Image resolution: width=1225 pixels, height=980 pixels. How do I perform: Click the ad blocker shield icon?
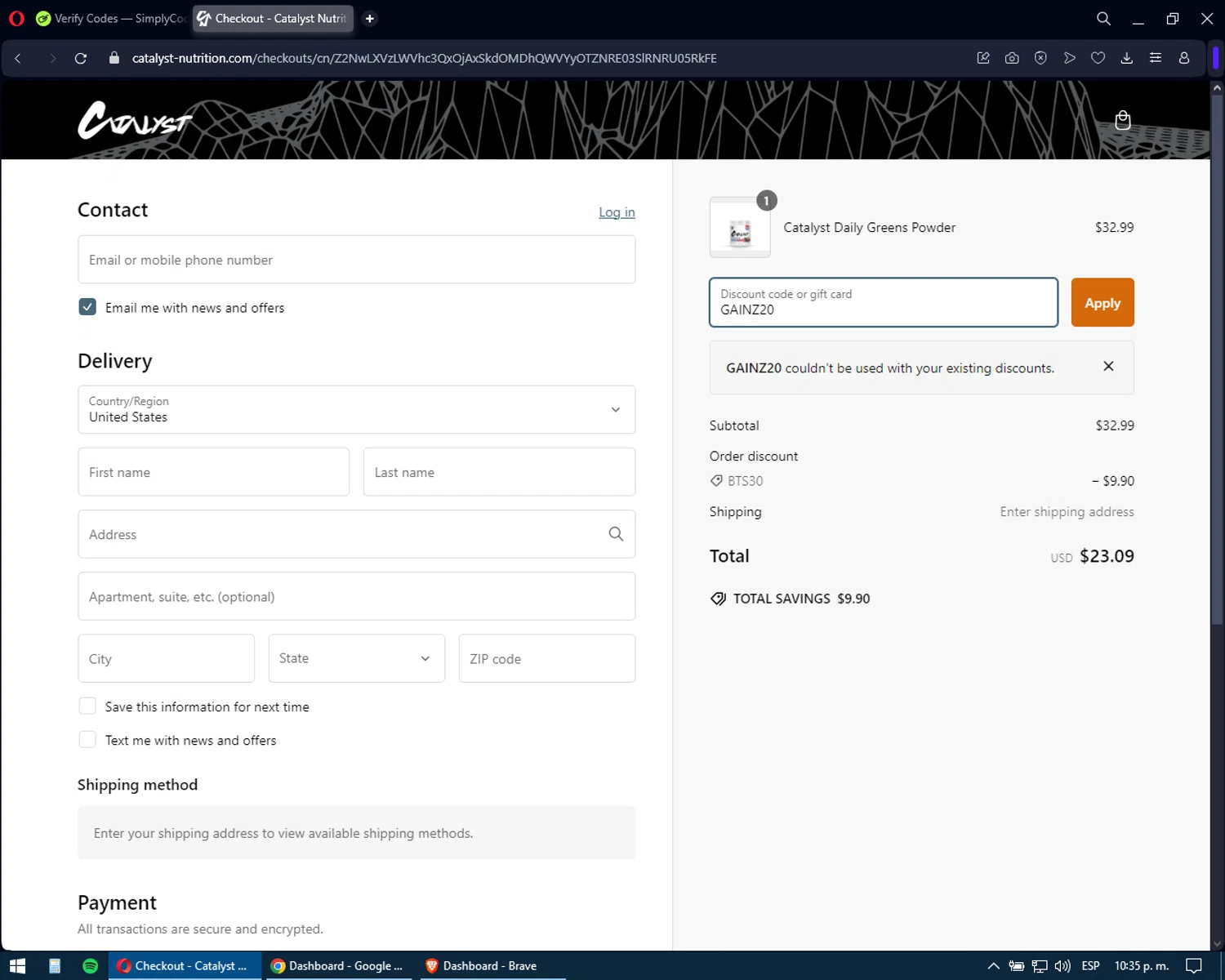1040,58
